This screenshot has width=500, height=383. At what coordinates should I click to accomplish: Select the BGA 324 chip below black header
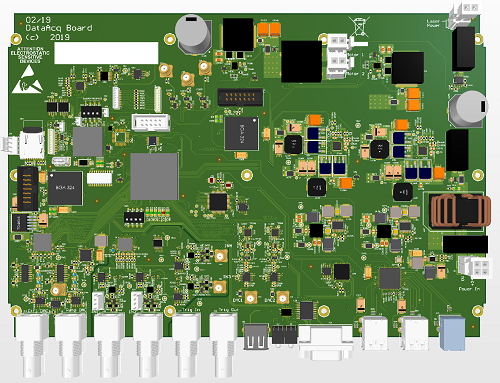point(241,133)
